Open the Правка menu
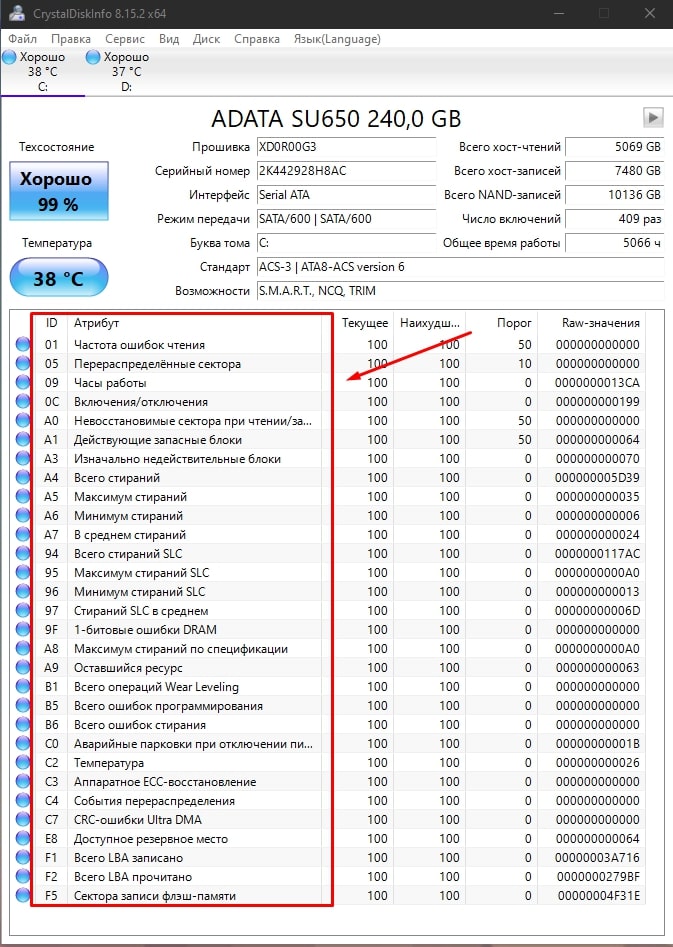This screenshot has width=673, height=947. [x=71, y=39]
